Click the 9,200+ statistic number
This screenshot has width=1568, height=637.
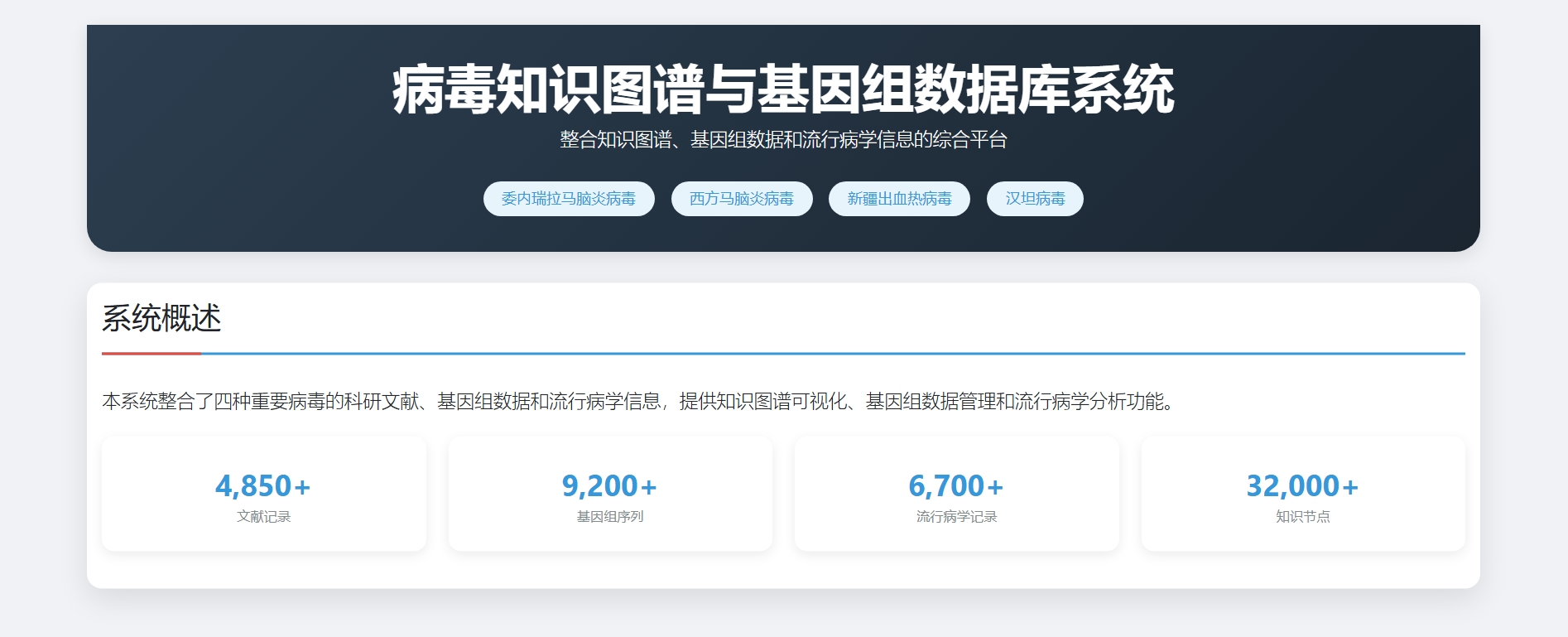tap(609, 485)
